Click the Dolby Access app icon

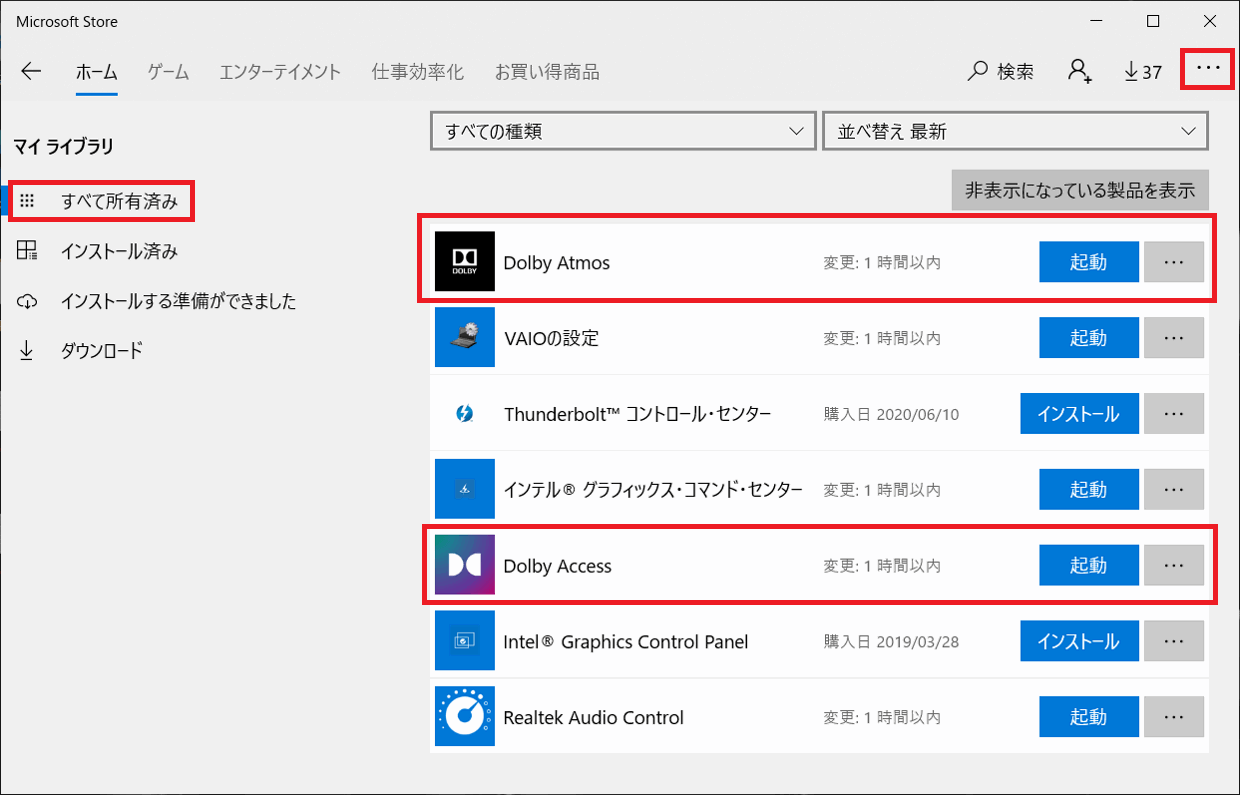pyautogui.click(x=465, y=565)
